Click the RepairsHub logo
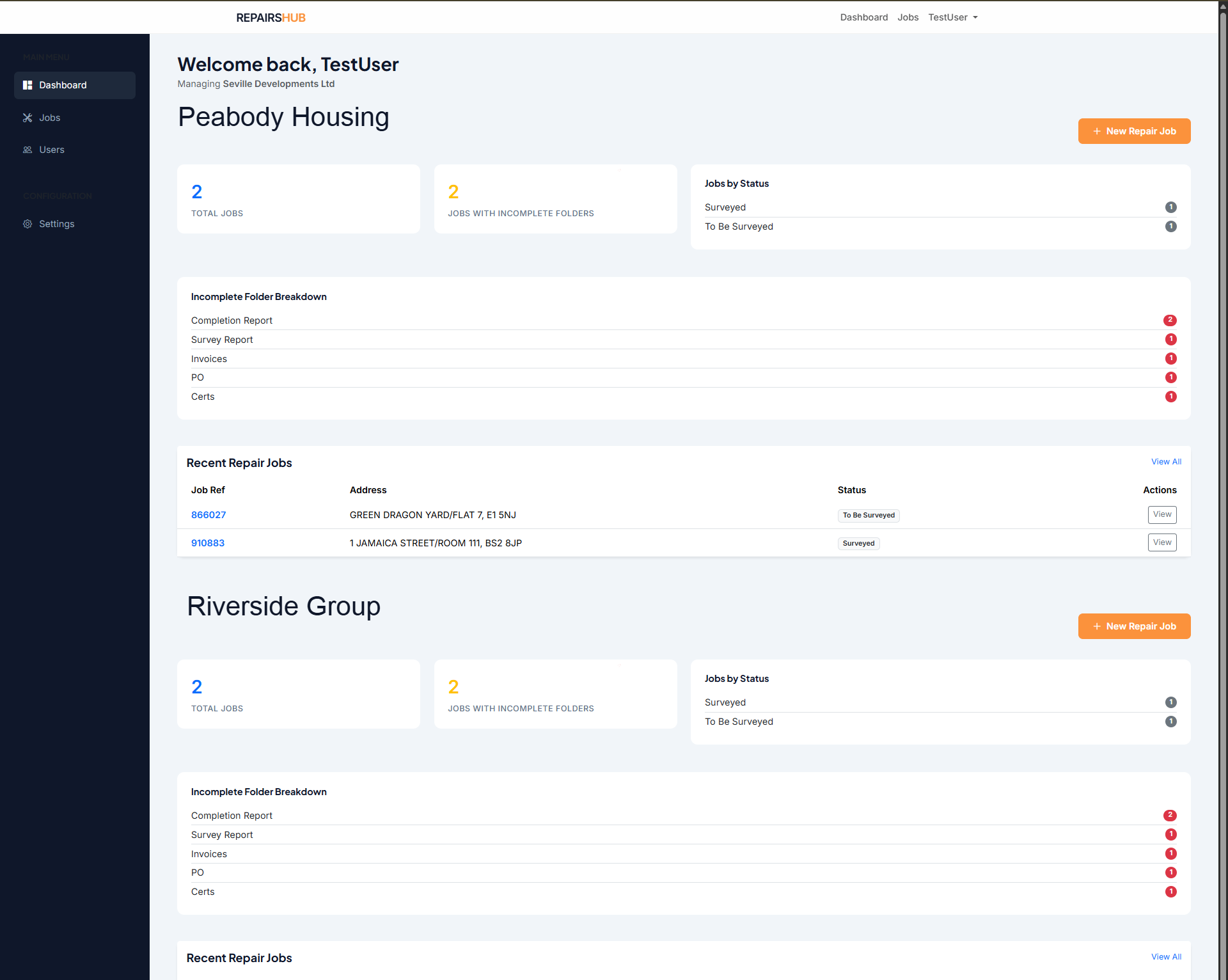Screen dimensions: 1228x980 (x=271, y=18)
